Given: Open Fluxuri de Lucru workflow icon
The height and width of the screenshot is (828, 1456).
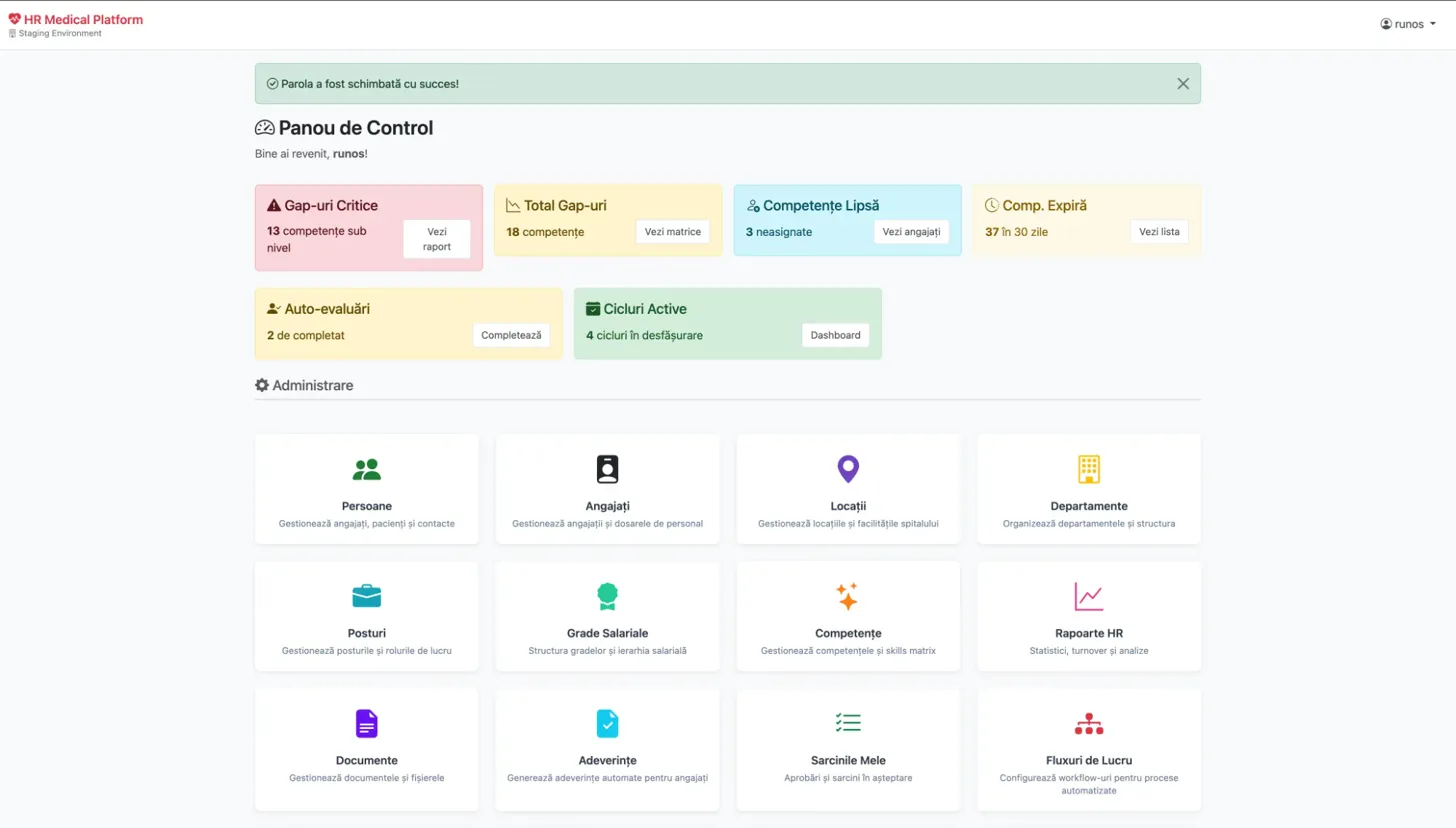Looking at the screenshot, I should tap(1088, 723).
